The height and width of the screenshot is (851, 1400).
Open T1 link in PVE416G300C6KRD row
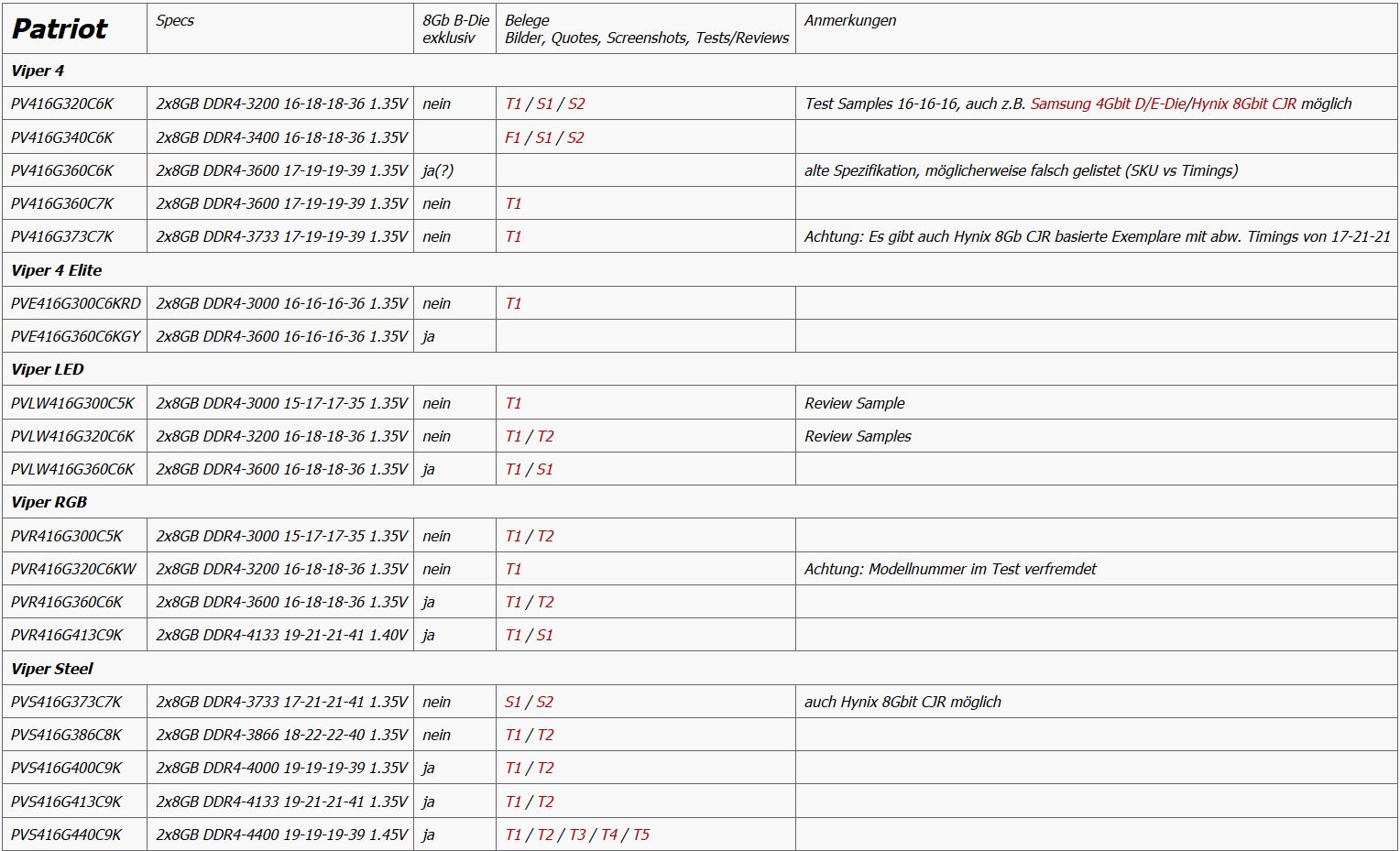point(513,303)
